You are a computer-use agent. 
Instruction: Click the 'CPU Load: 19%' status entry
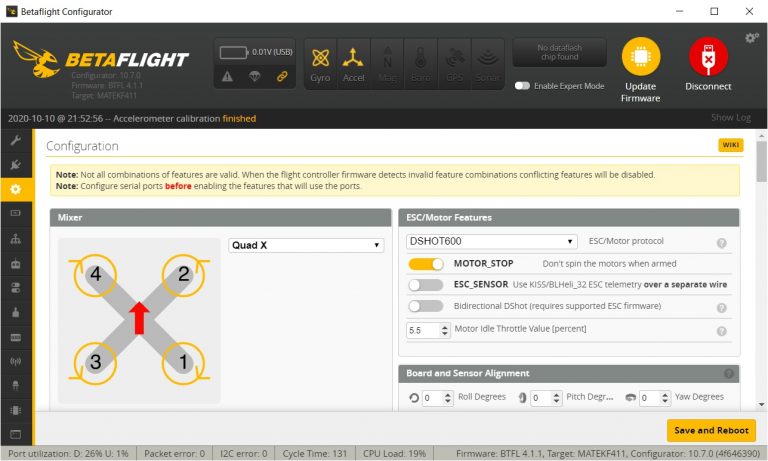pyautogui.click(x=394, y=454)
